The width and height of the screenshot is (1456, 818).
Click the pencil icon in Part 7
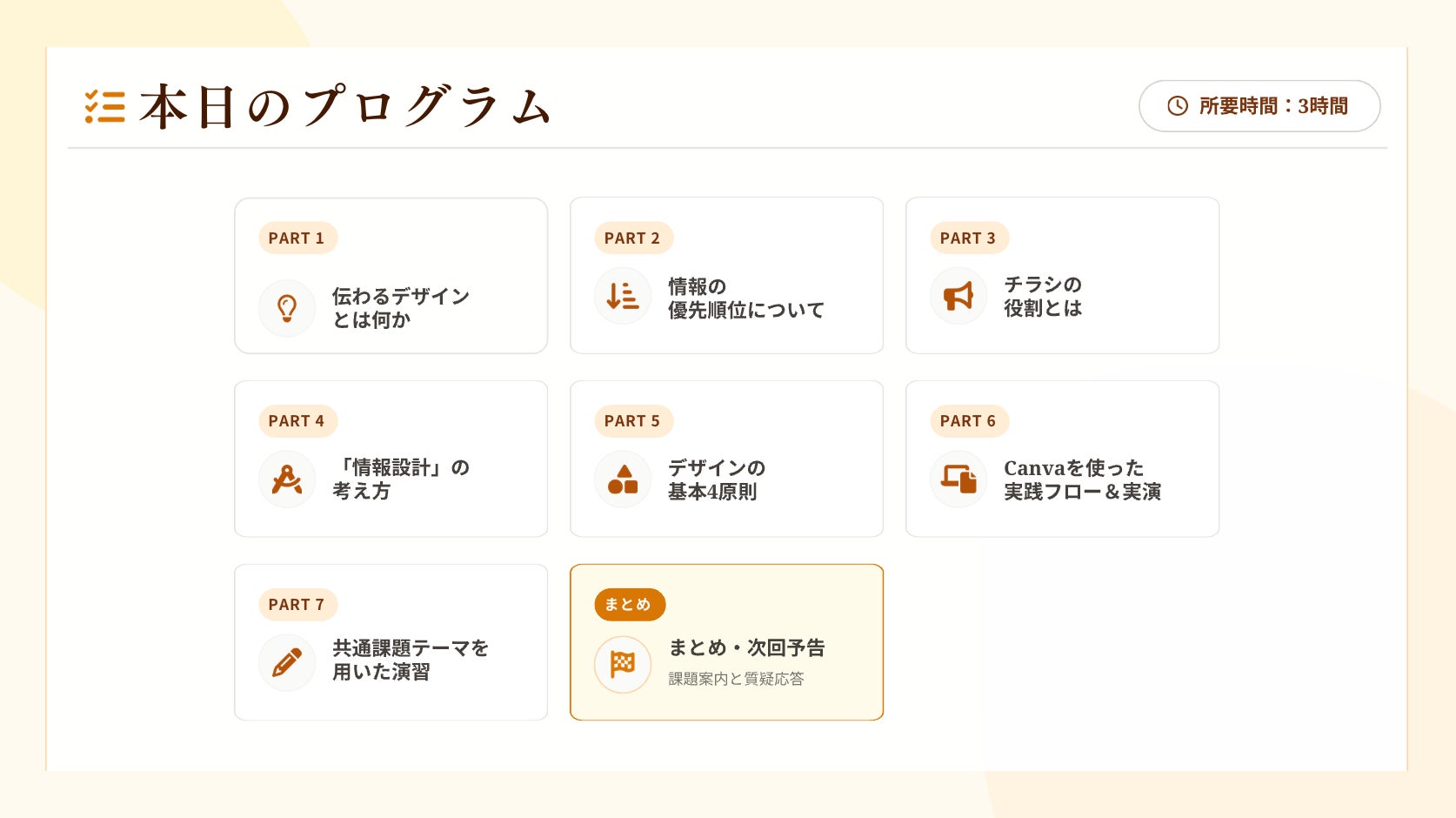(x=287, y=662)
